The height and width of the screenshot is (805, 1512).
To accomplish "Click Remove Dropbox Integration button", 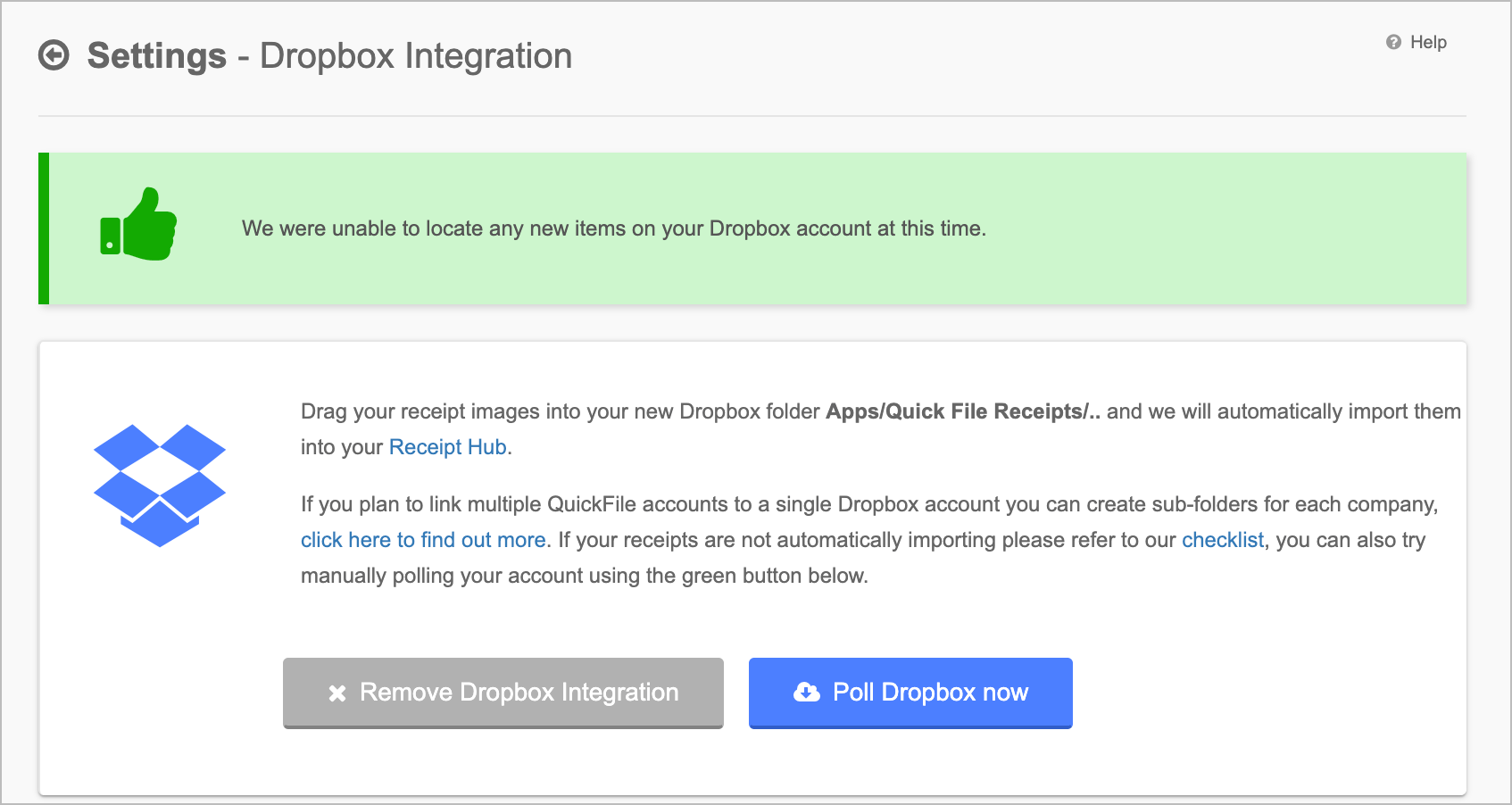I will coord(503,693).
